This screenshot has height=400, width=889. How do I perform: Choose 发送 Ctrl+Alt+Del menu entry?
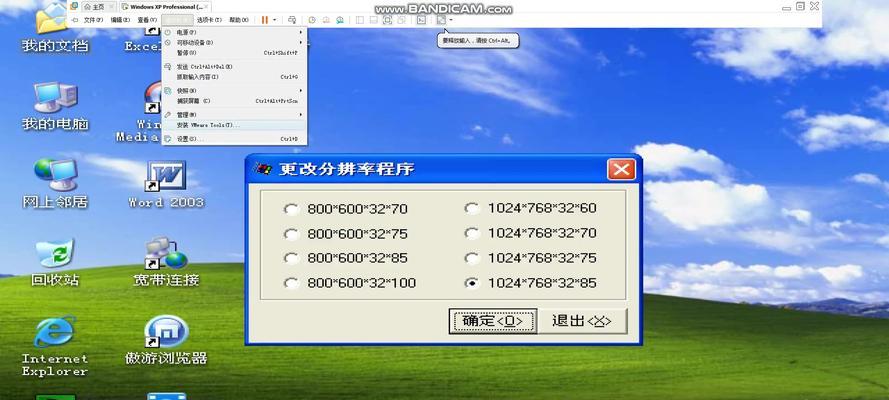coord(234,67)
